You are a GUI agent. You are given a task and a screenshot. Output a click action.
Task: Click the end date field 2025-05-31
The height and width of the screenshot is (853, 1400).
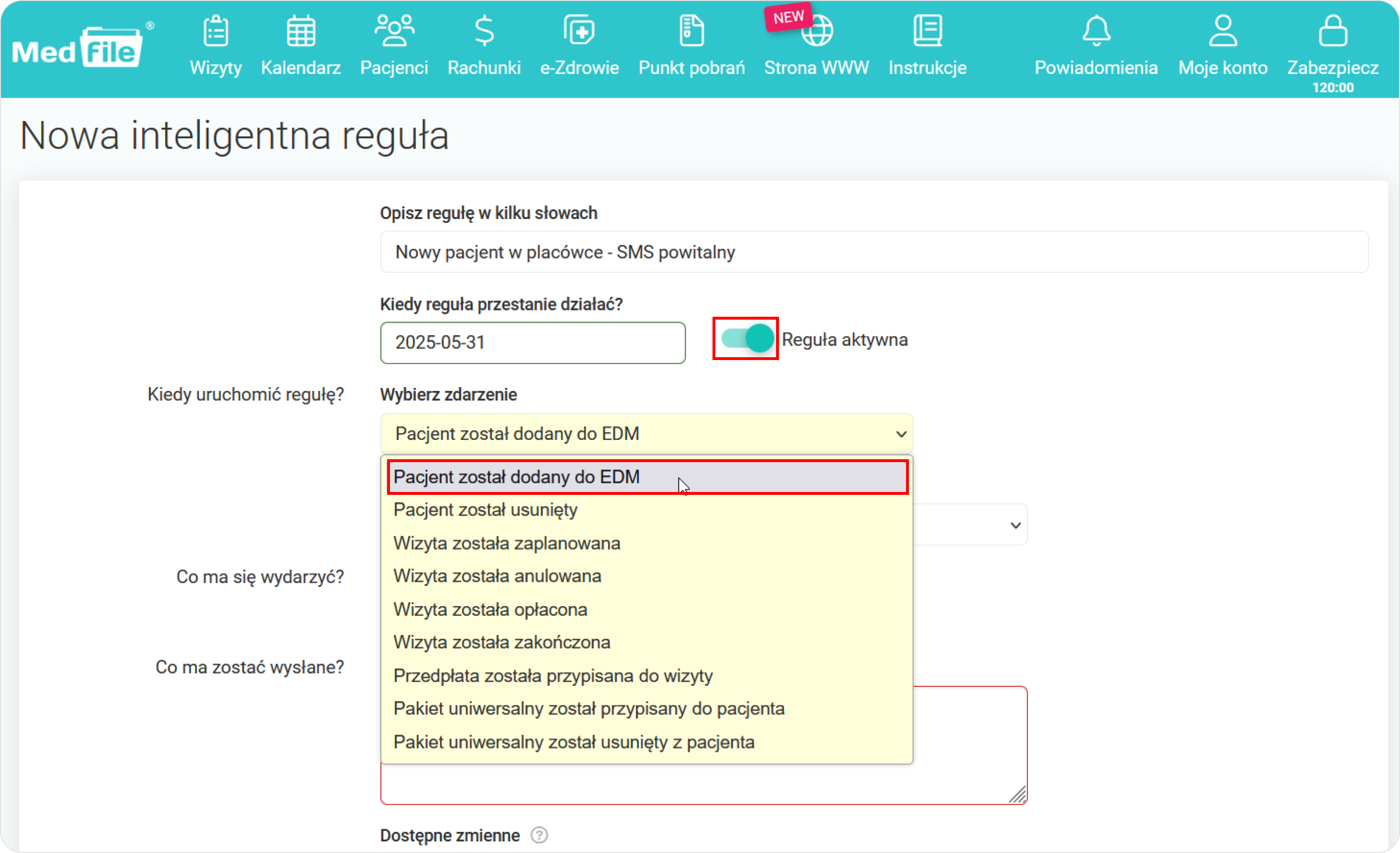532,343
